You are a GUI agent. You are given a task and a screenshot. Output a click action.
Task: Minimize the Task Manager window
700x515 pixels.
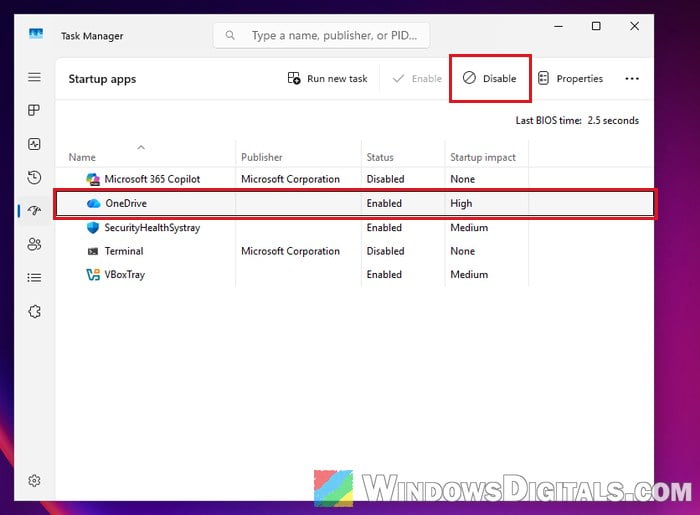click(558, 26)
